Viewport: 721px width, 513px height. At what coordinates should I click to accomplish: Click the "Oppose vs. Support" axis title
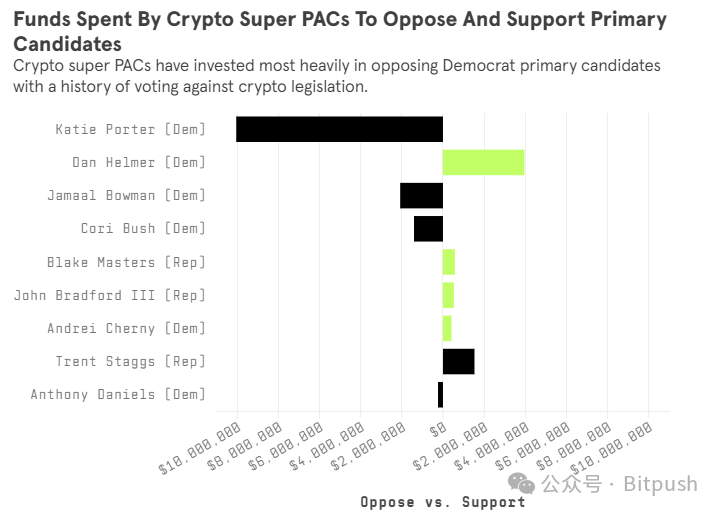[x=443, y=502]
